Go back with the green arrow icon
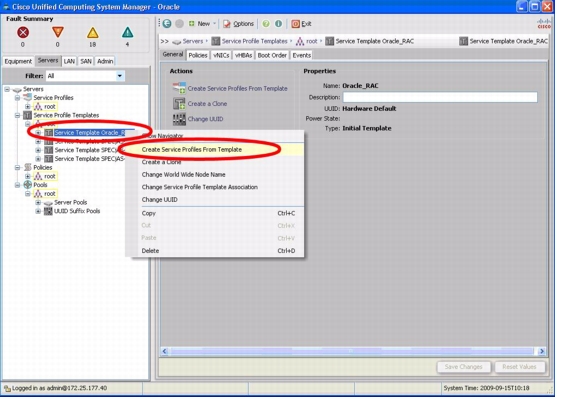573x407 pixels. coord(167,24)
